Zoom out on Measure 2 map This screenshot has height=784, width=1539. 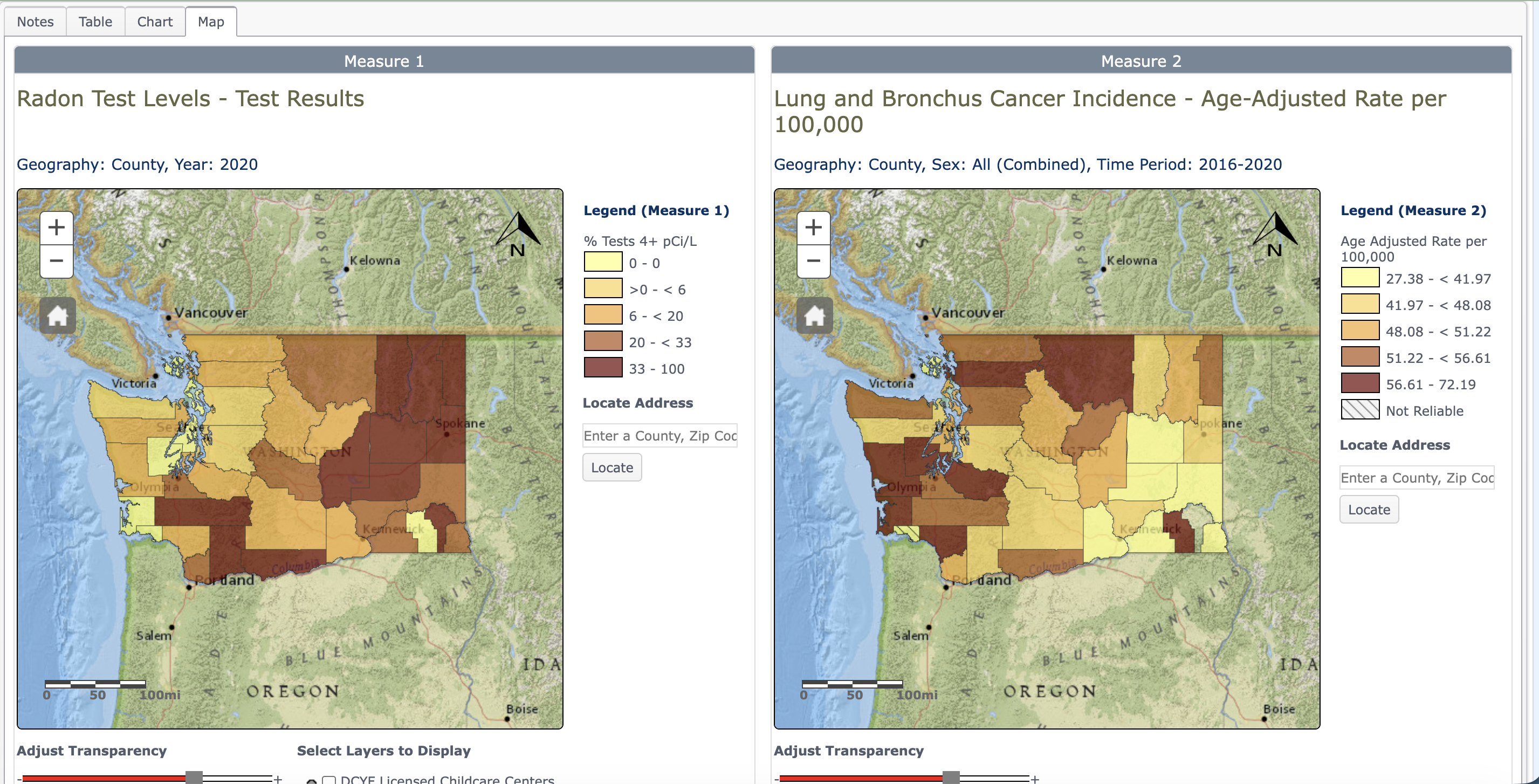click(814, 261)
